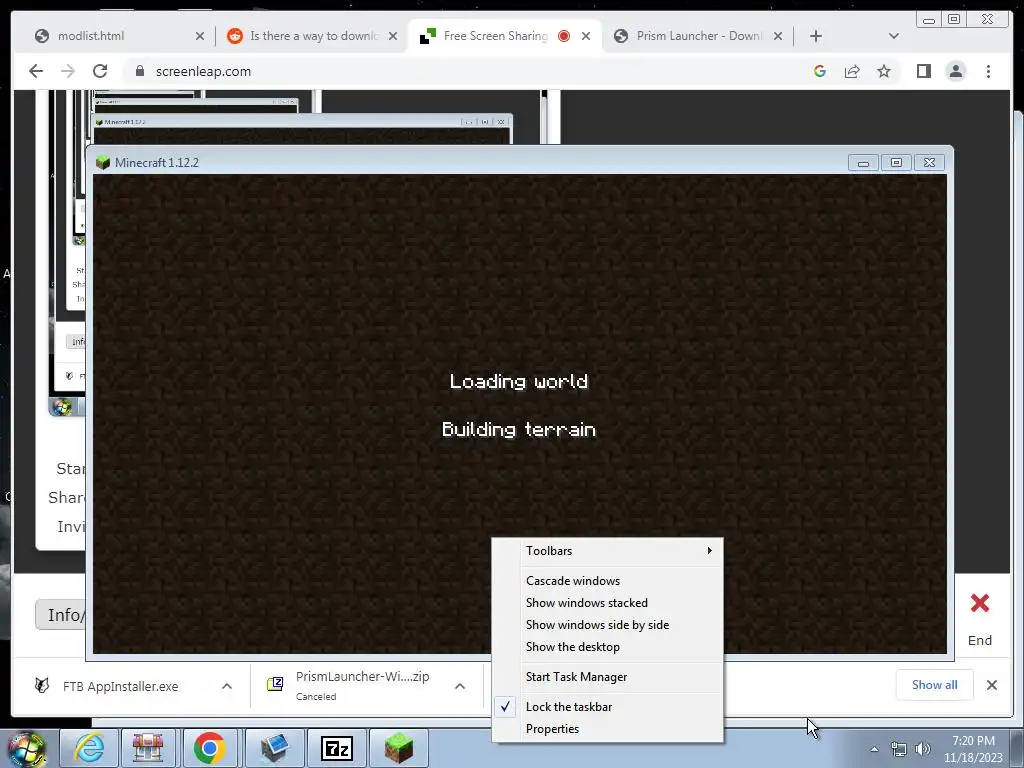Open the 7-Zip taskbar icon
The image size is (1024, 768).
tap(337, 748)
